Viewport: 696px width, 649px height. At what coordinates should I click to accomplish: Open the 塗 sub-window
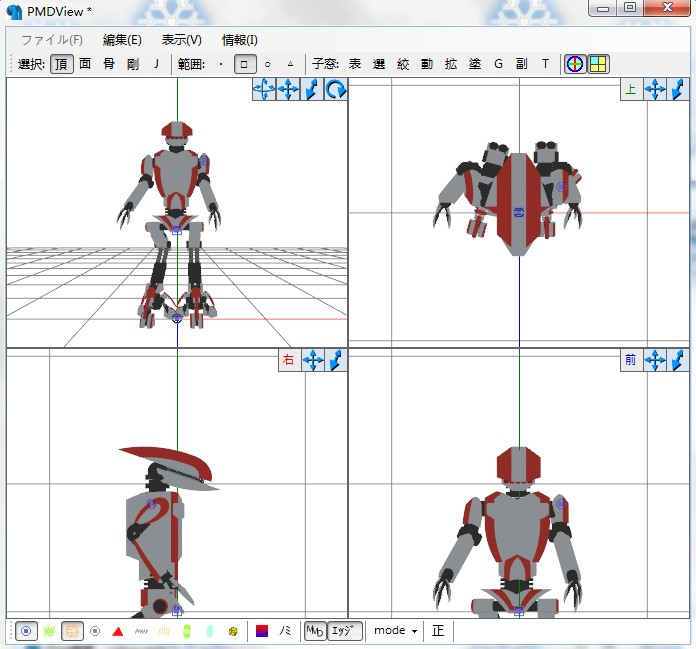click(475, 64)
